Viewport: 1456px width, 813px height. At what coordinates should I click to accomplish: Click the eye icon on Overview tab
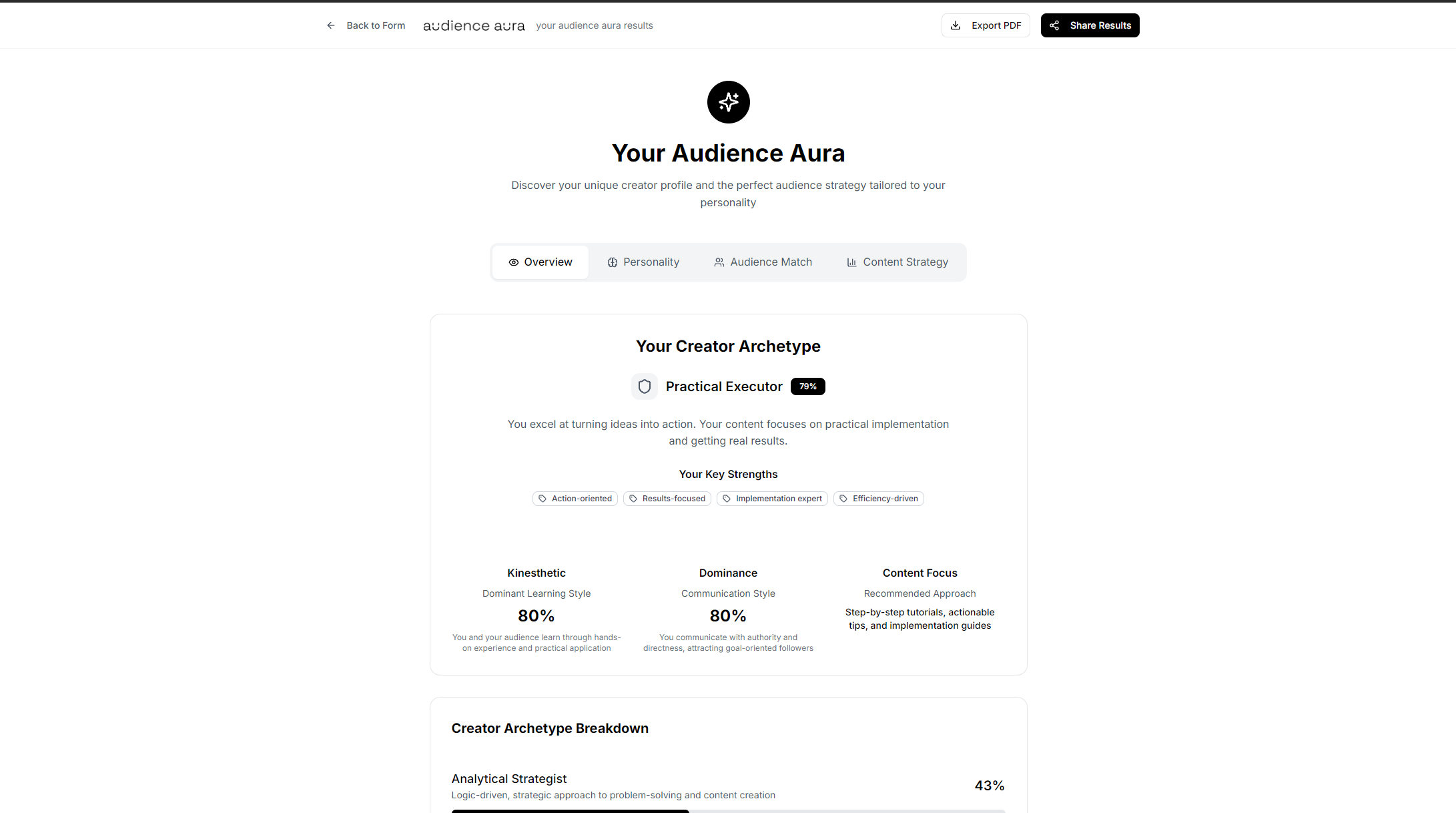click(513, 262)
